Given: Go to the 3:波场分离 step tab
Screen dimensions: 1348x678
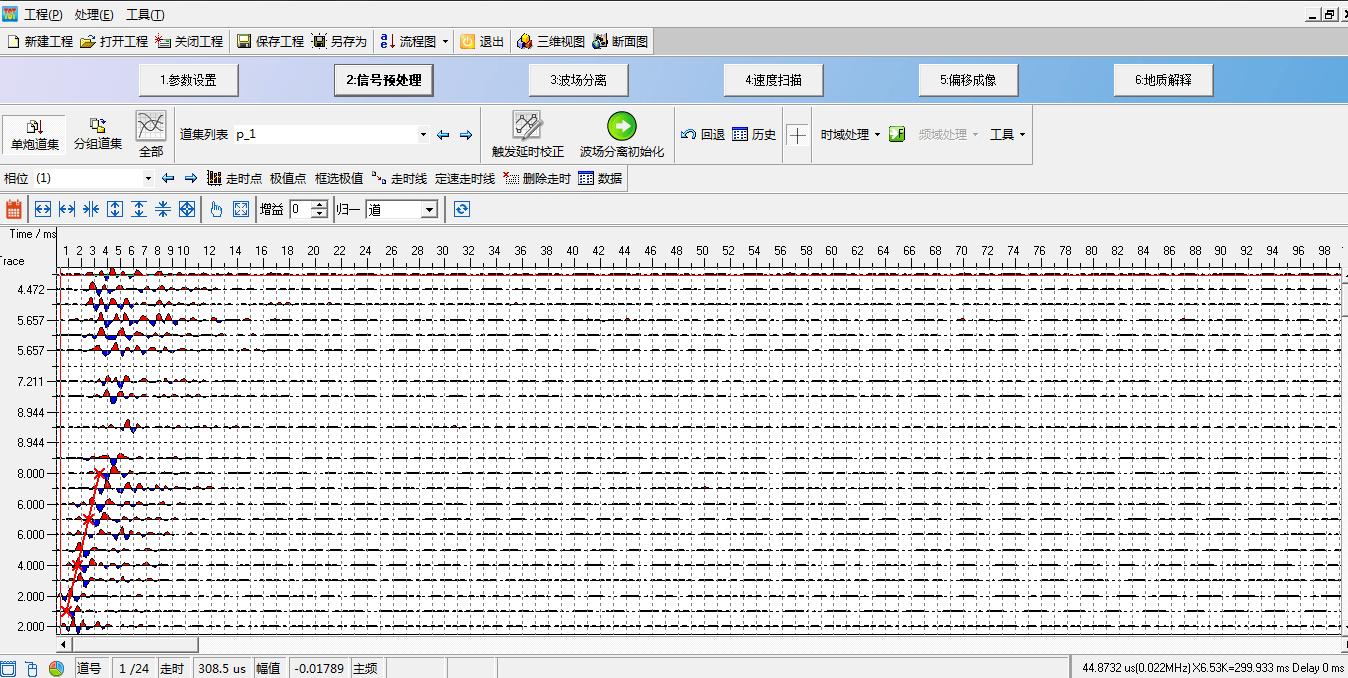Looking at the screenshot, I should 577,80.
